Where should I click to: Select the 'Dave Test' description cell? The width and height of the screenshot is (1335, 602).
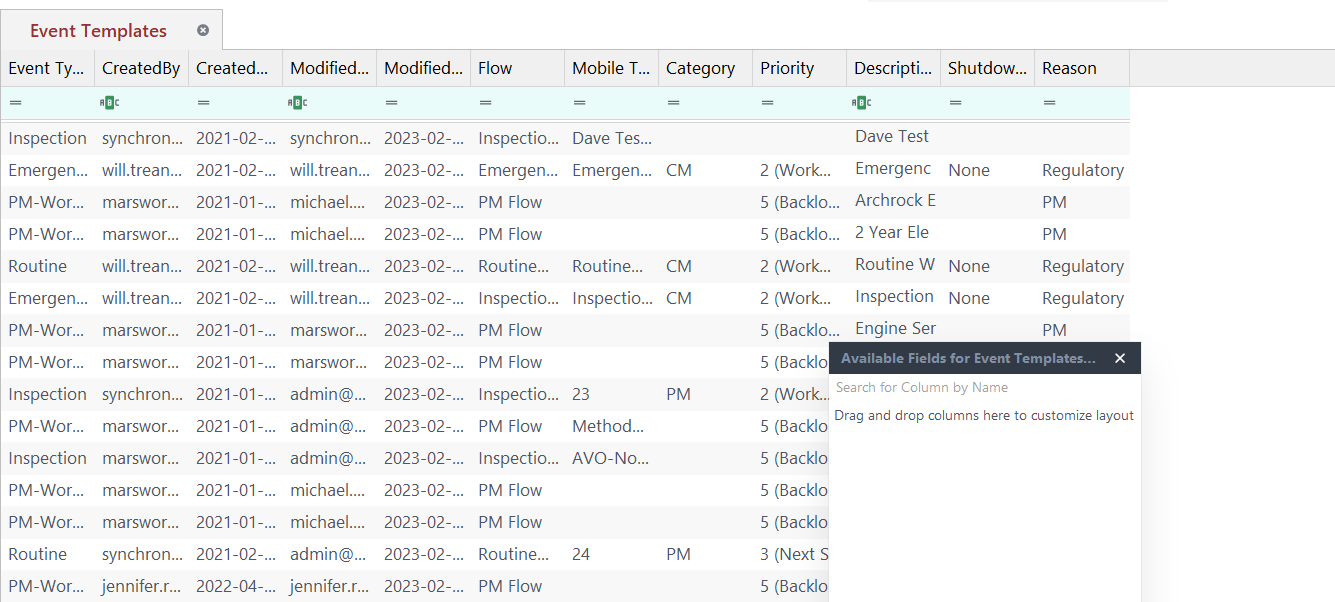pyautogui.click(x=893, y=137)
